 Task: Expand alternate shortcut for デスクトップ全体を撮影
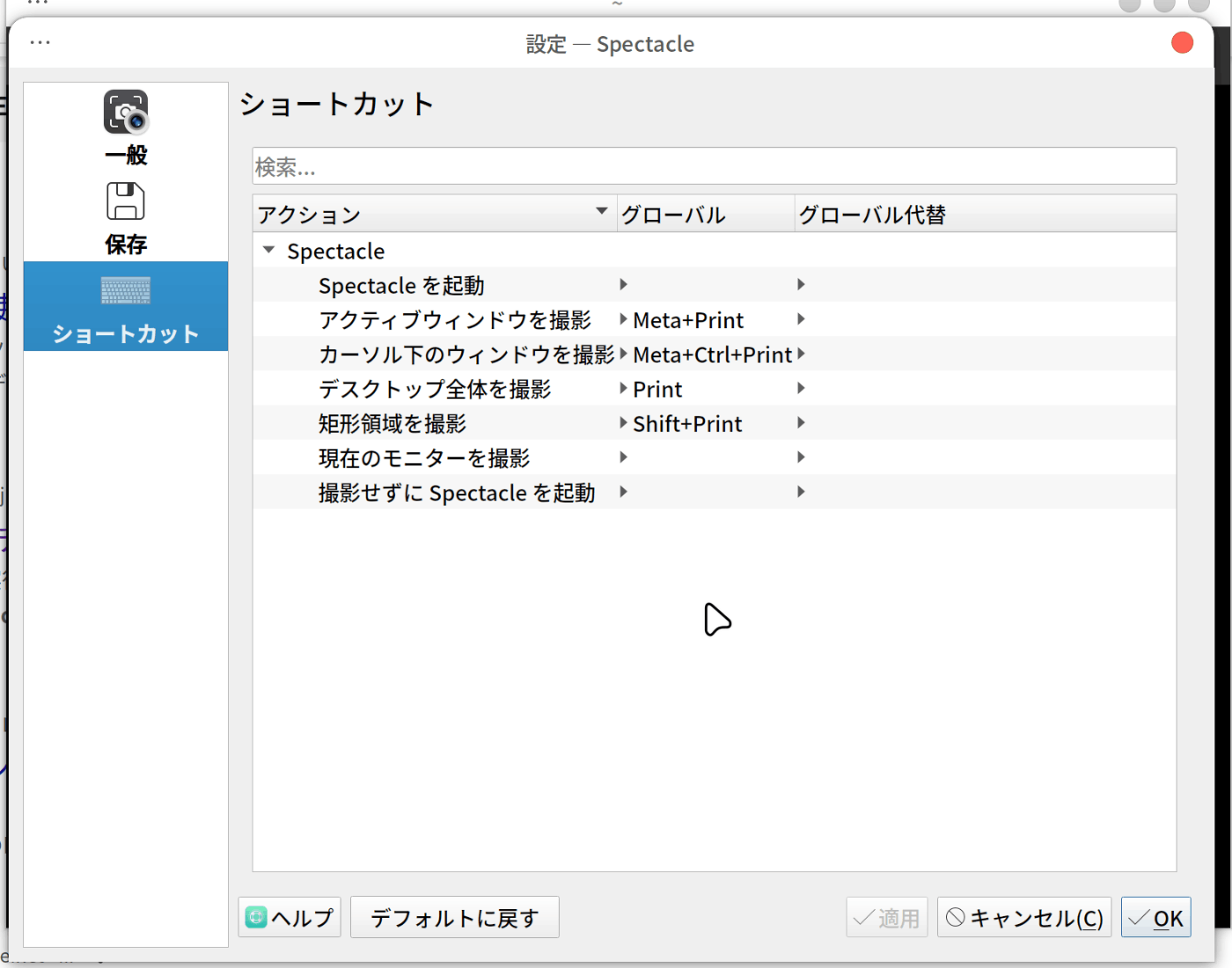pos(801,388)
